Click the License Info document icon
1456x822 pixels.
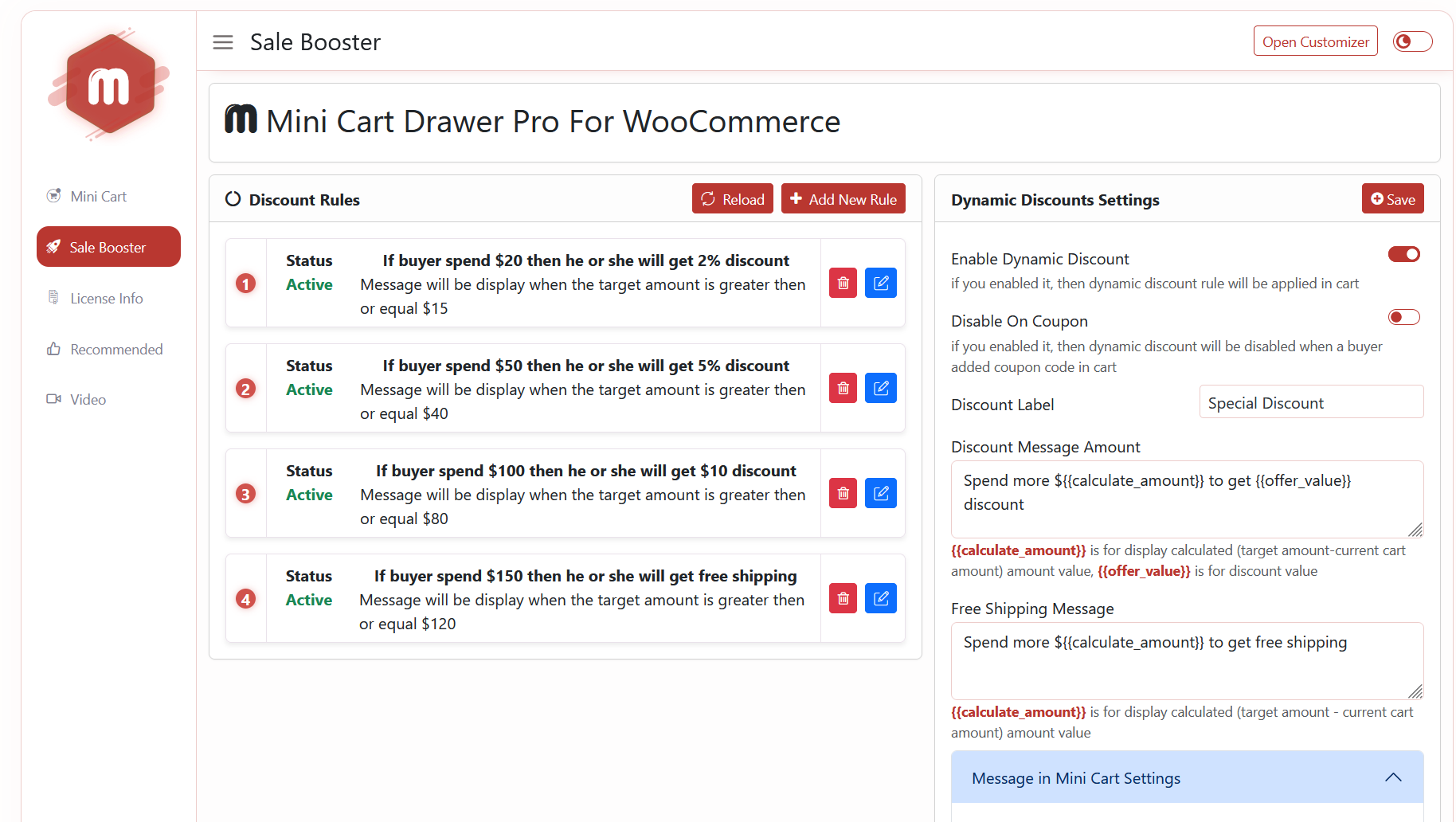click(53, 297)
